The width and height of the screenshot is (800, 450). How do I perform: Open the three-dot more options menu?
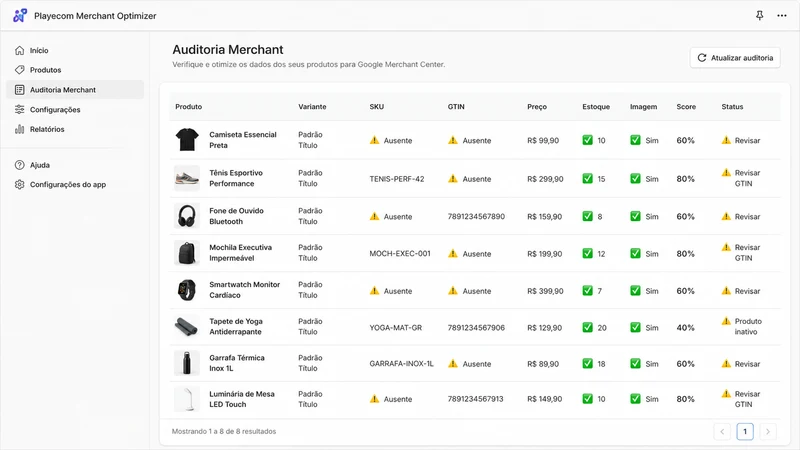(x=782, y=15)
